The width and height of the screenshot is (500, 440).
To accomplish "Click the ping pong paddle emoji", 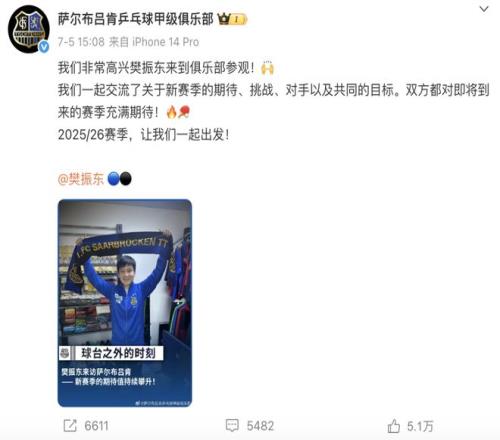I will click(x=184, y=112).
